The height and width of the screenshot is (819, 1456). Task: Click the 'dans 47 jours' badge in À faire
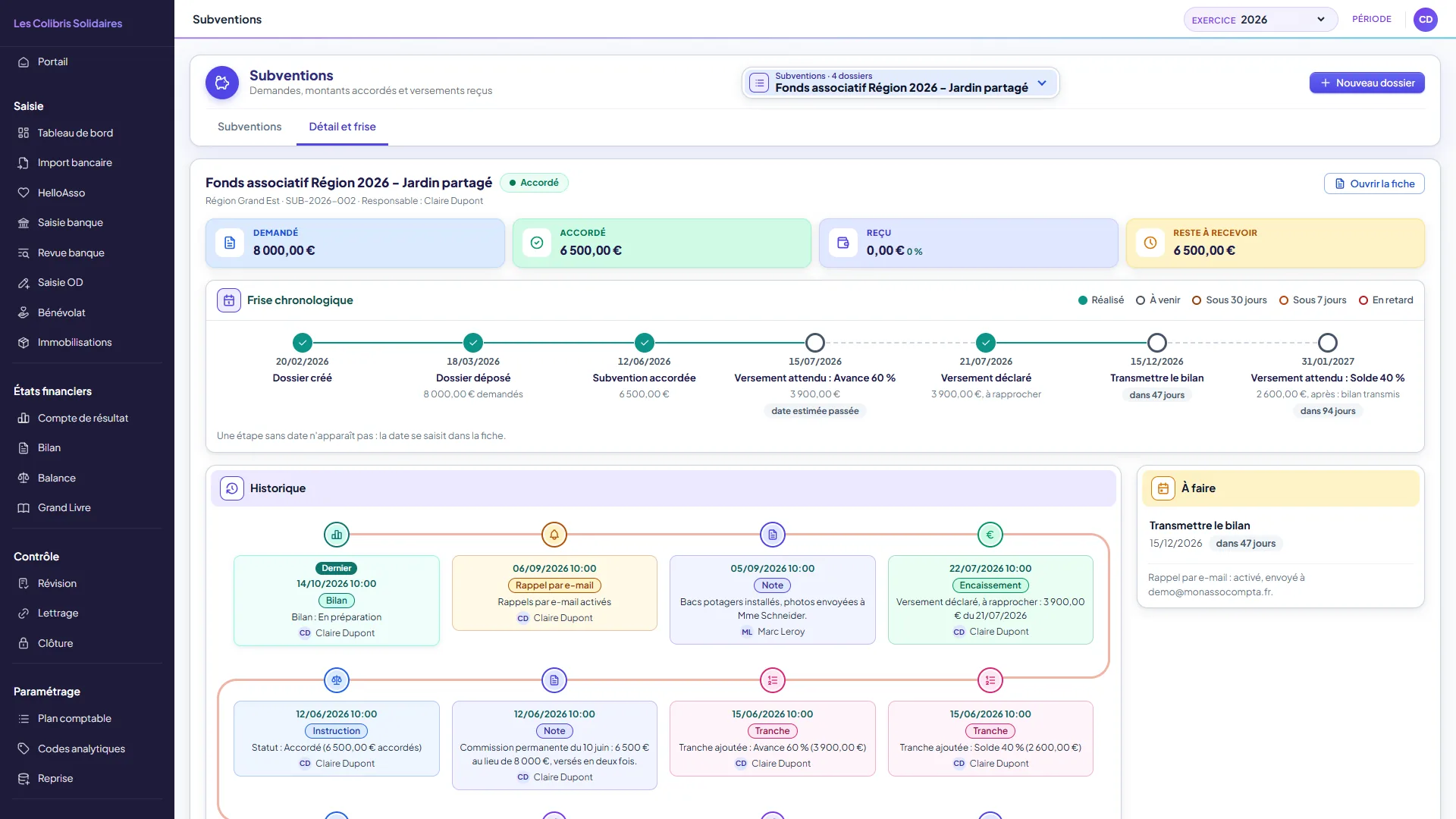coord(1245,544)
